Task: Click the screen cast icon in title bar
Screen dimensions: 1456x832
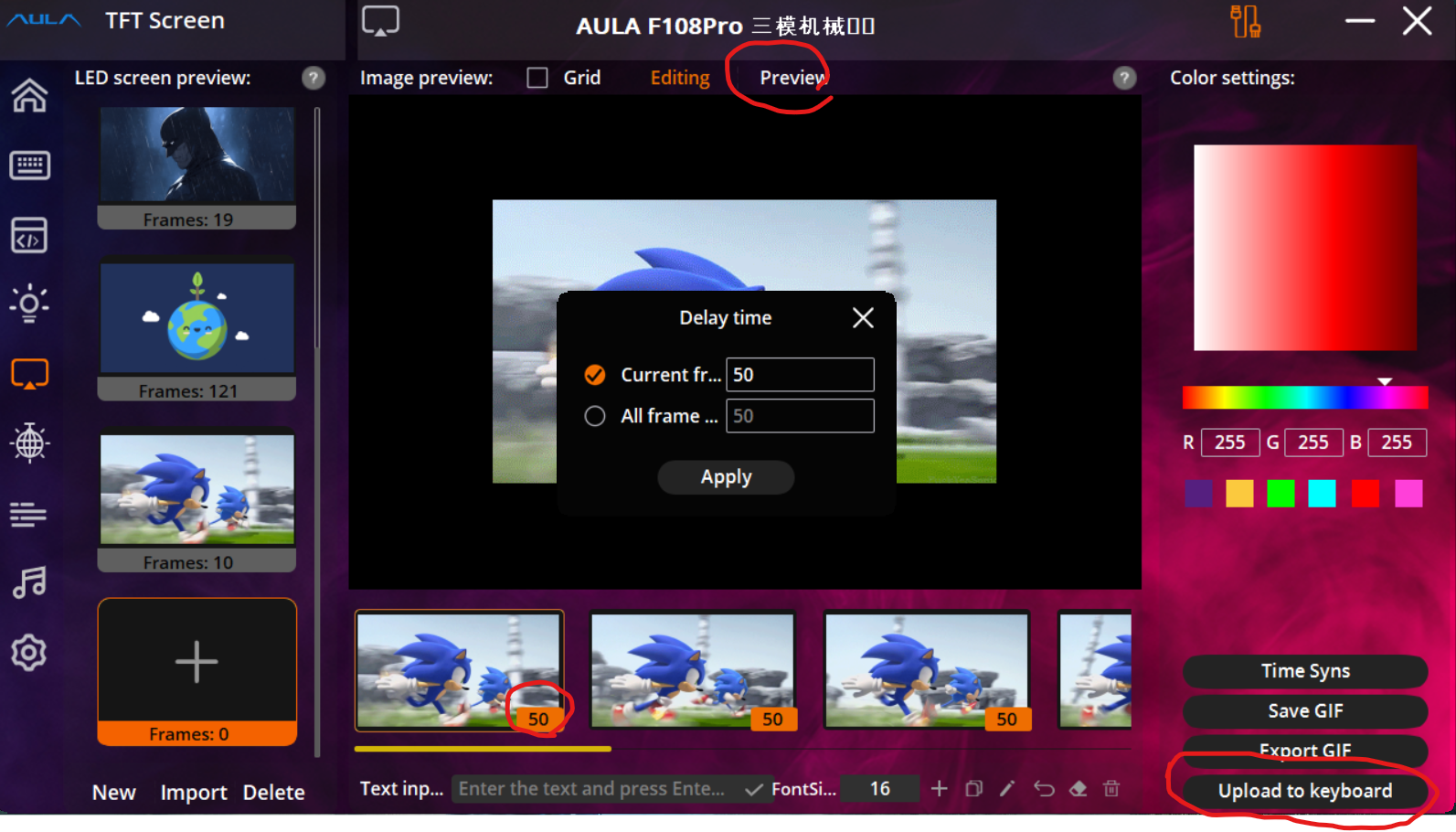Action: [380, 21]
